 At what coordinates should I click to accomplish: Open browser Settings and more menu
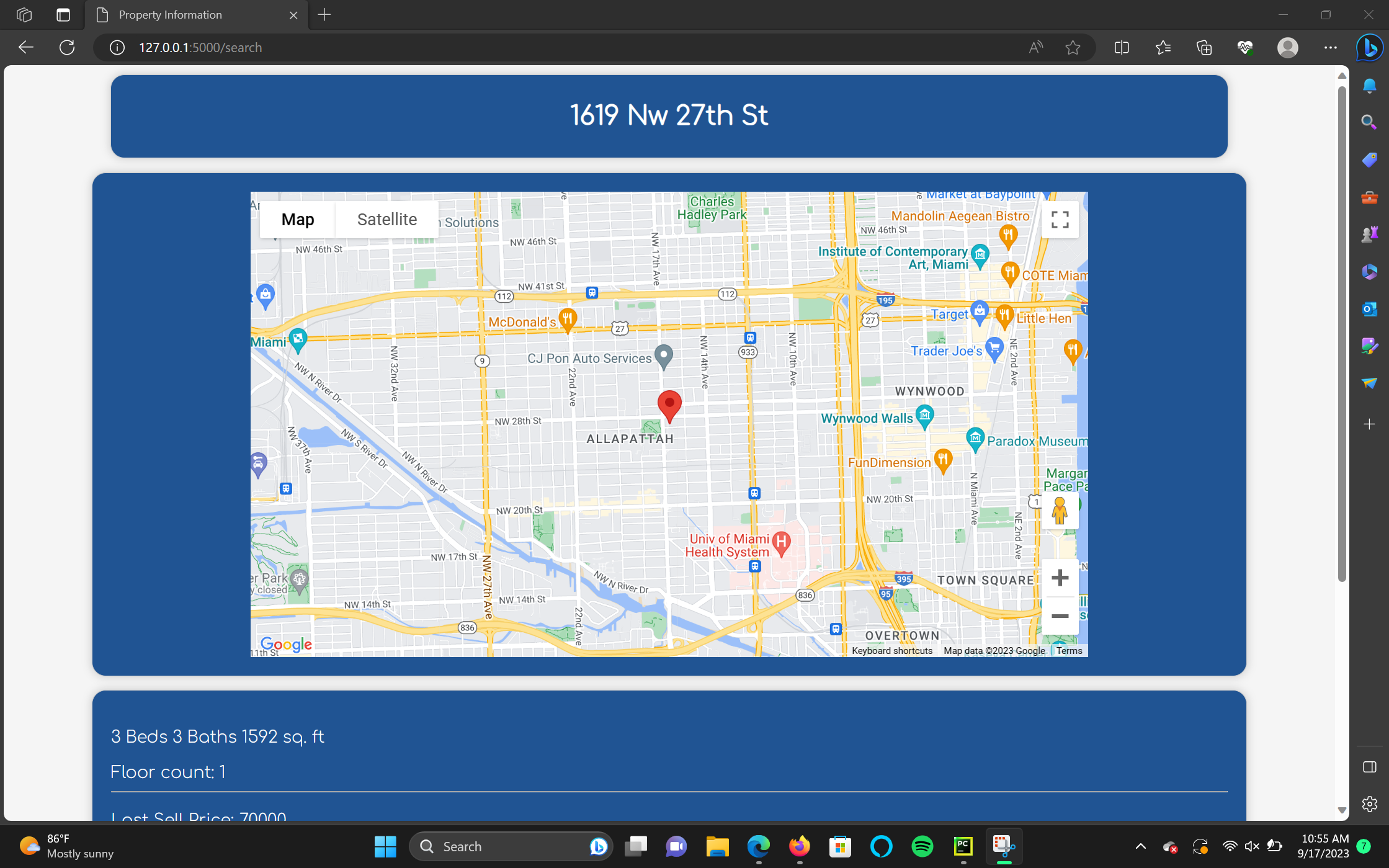coord(1330,47)
